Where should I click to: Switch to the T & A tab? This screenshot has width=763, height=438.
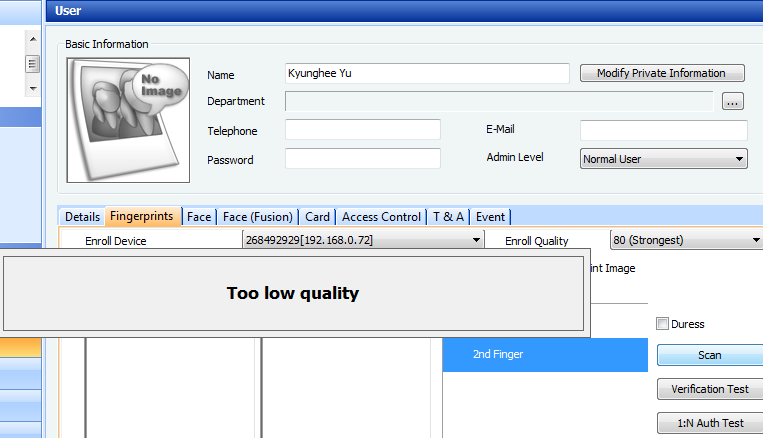pyautogui.click(x=448, y=217)
